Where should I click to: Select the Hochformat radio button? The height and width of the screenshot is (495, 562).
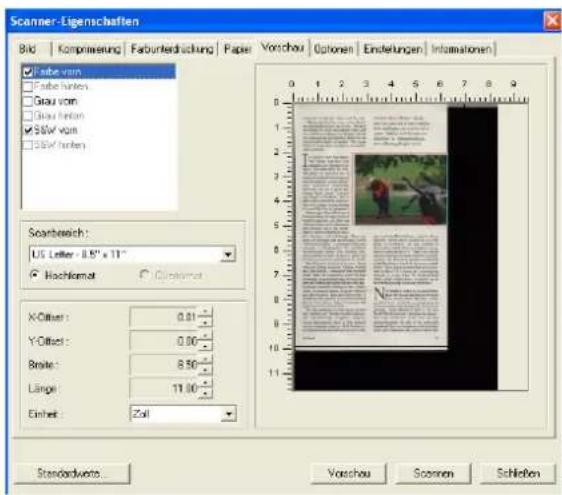[x=34, y=275]
